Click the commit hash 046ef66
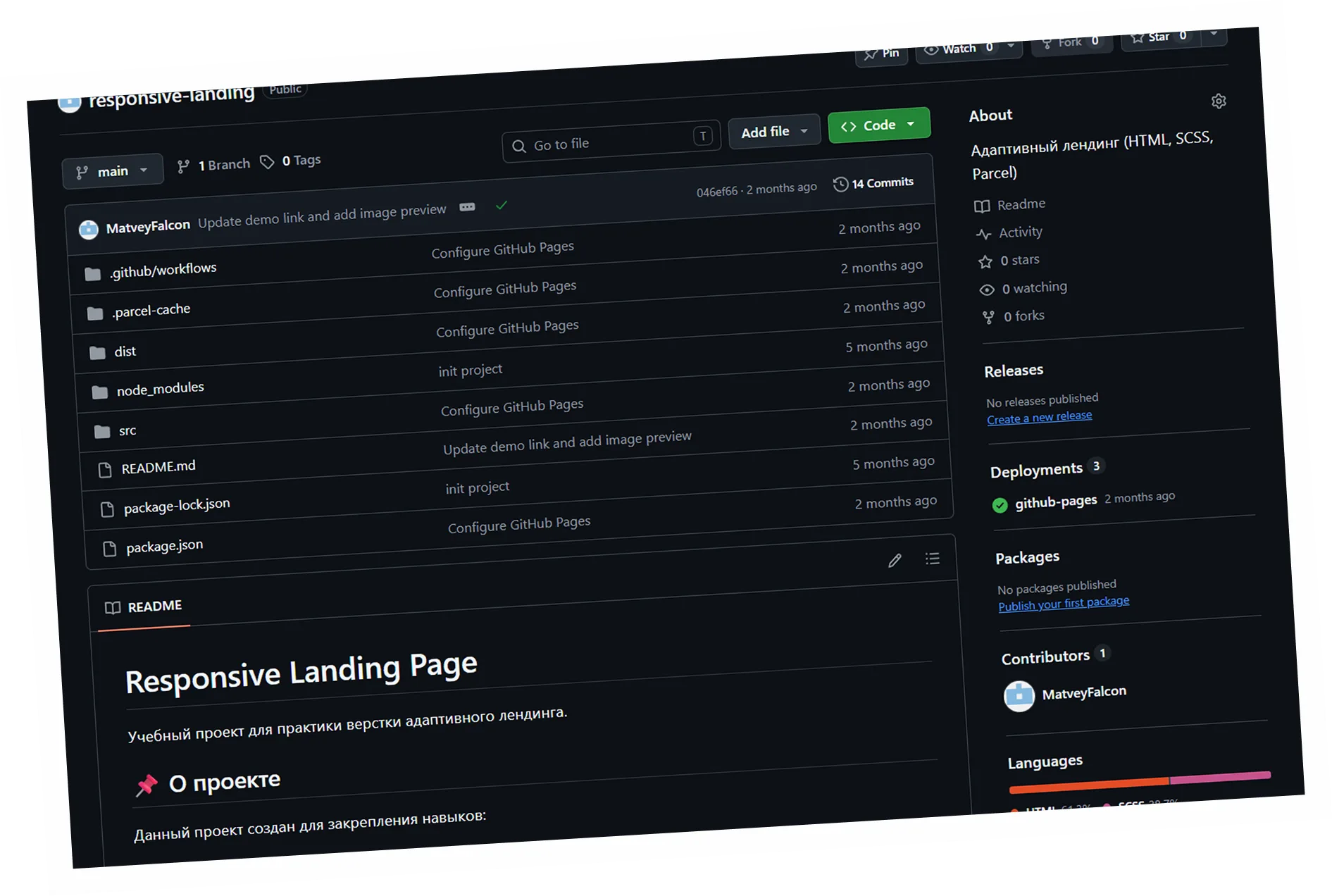This screenshot has height=896, width=1332. tap(717, 192)
